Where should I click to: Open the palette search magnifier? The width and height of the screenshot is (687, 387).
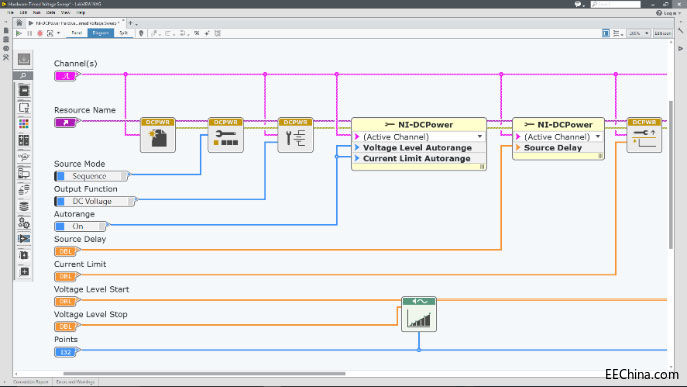point(24,75)
